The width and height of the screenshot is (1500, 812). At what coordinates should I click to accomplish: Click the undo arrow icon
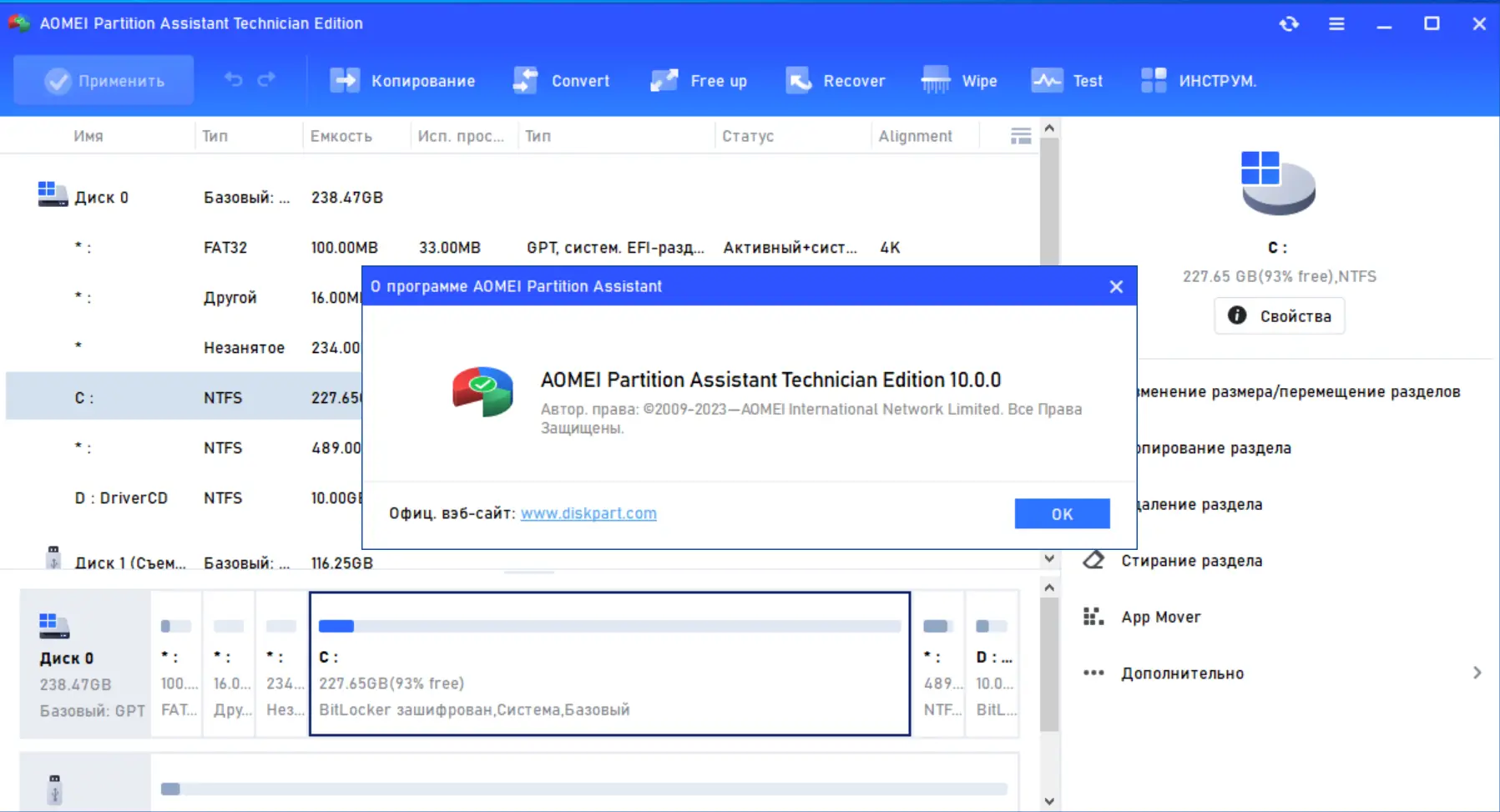point(234,80)
